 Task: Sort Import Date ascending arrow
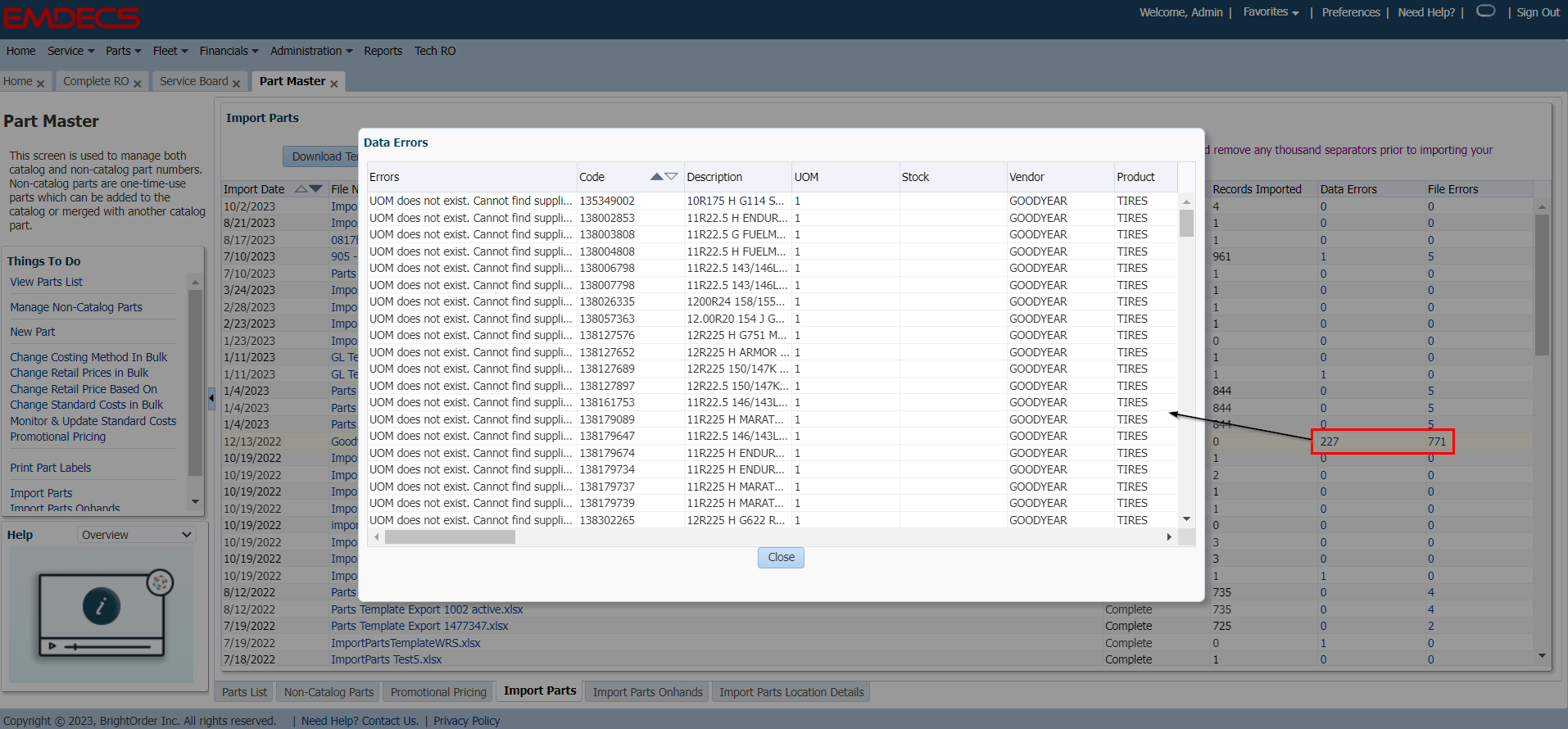tap(301, 189)
